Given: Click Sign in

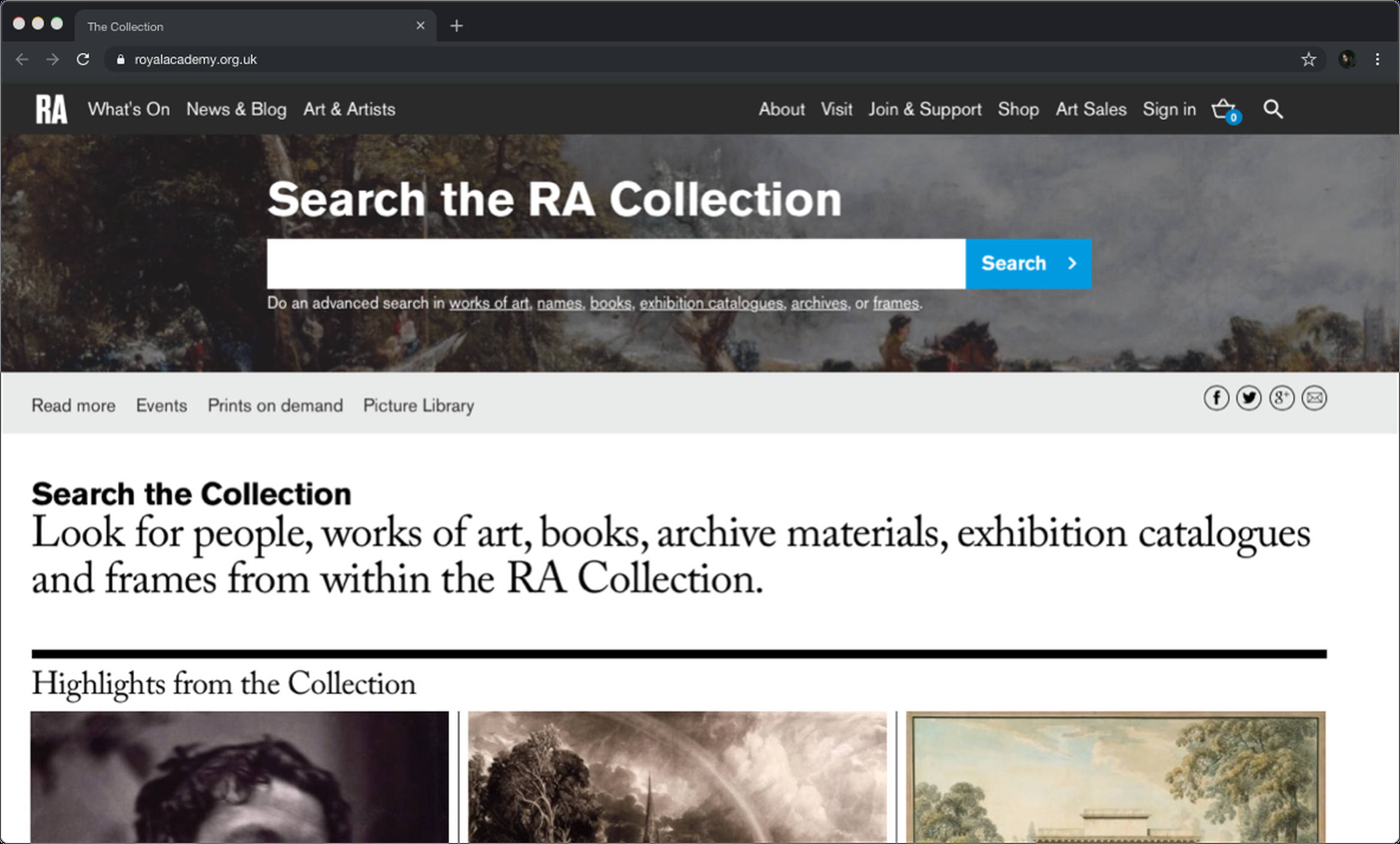Looking at the screenshot, I should 1169,109.
